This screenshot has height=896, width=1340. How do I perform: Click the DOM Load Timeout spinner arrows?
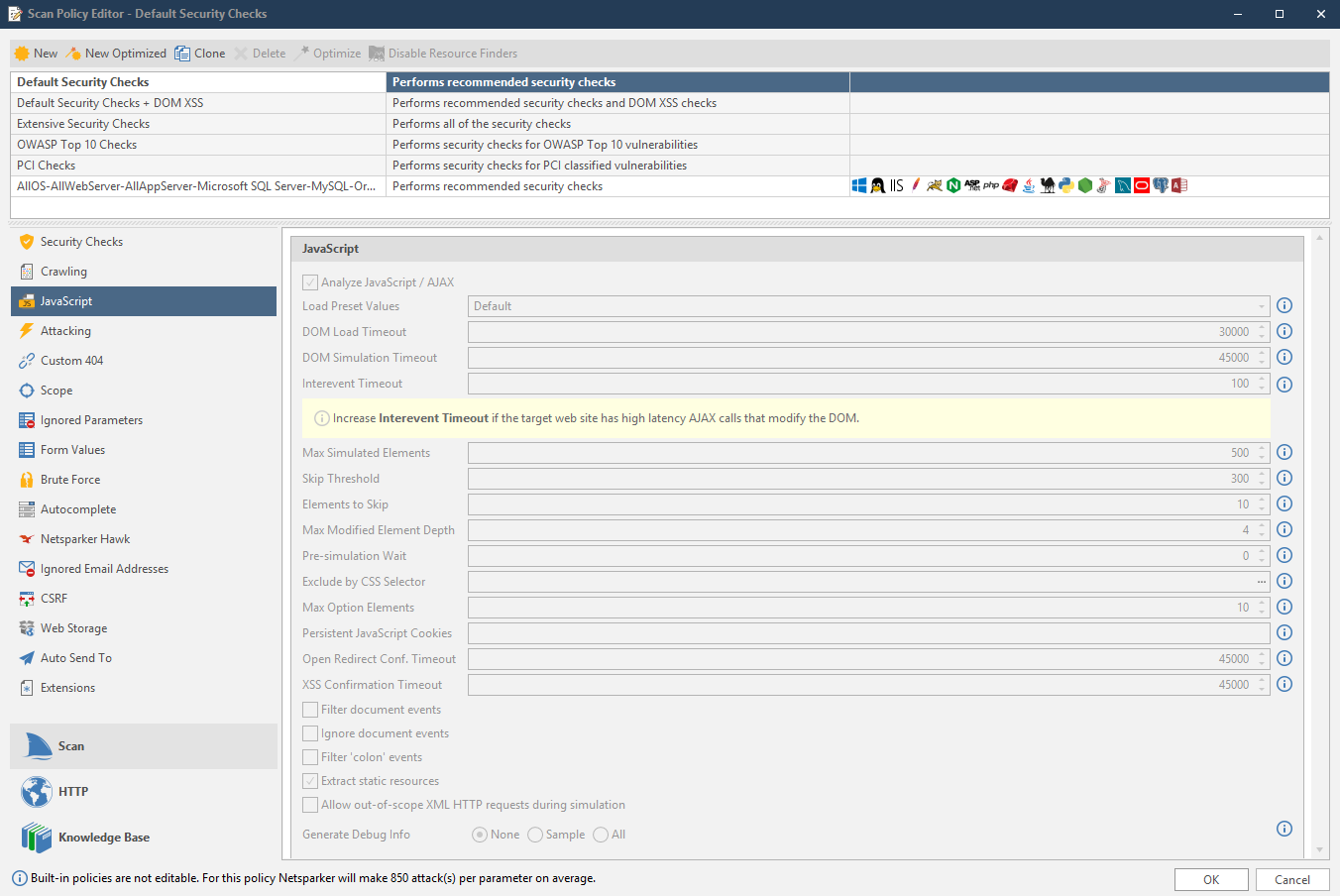pos(1262,332)
